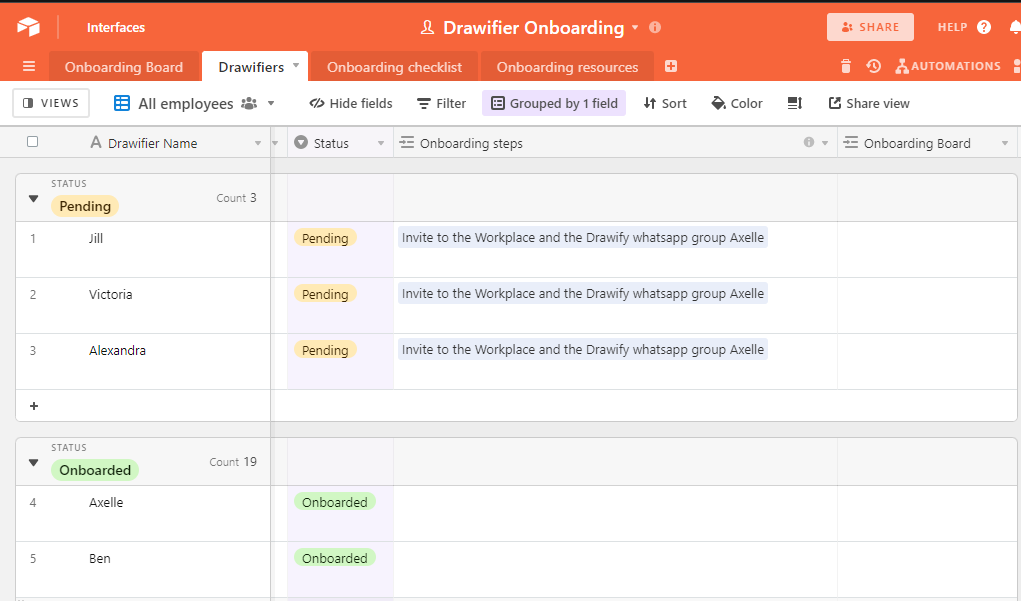Open Onboarding steps column dropdown arrow

[x=825, y=143]
